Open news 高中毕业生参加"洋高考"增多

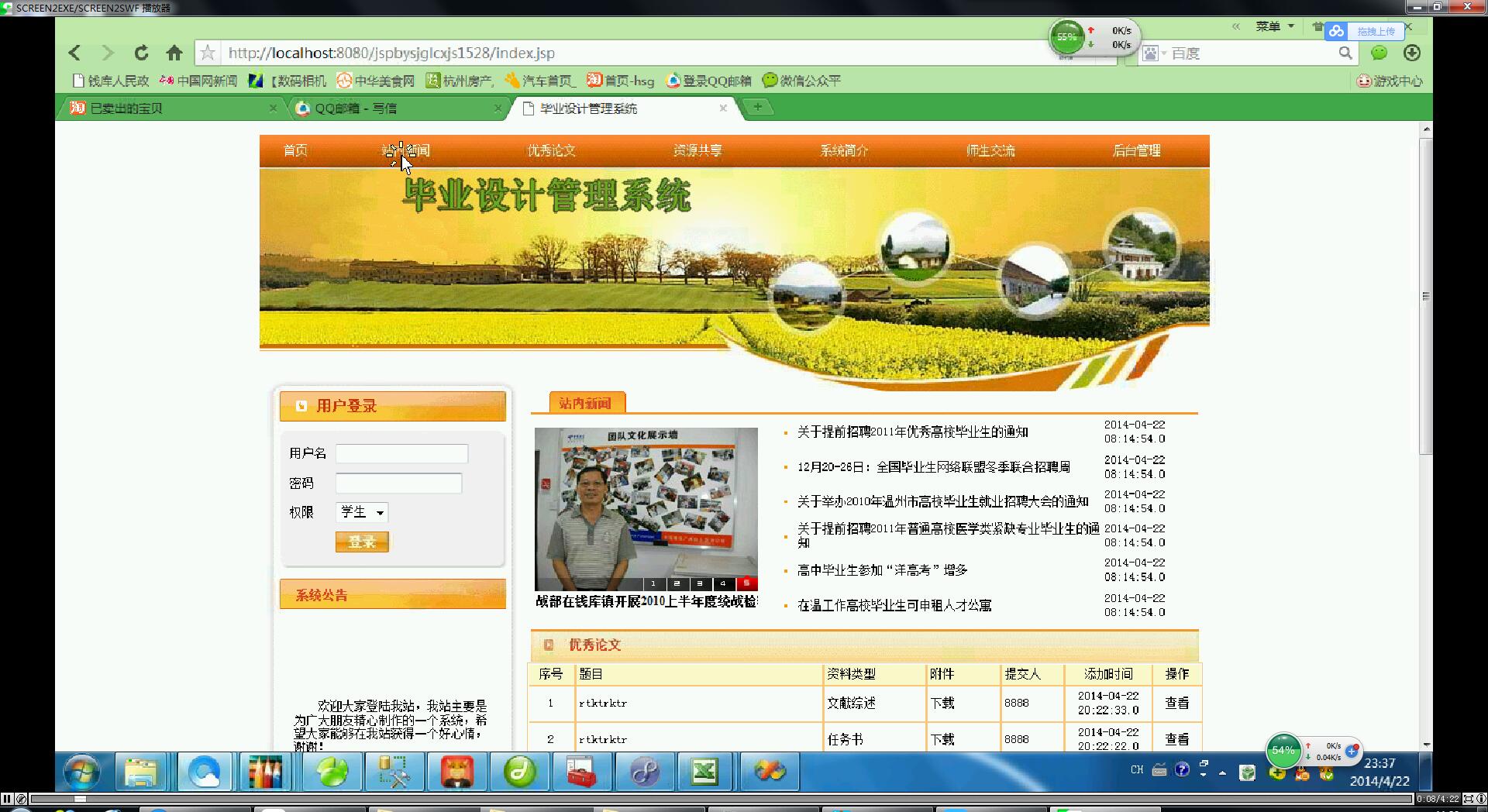pos(882,569)
